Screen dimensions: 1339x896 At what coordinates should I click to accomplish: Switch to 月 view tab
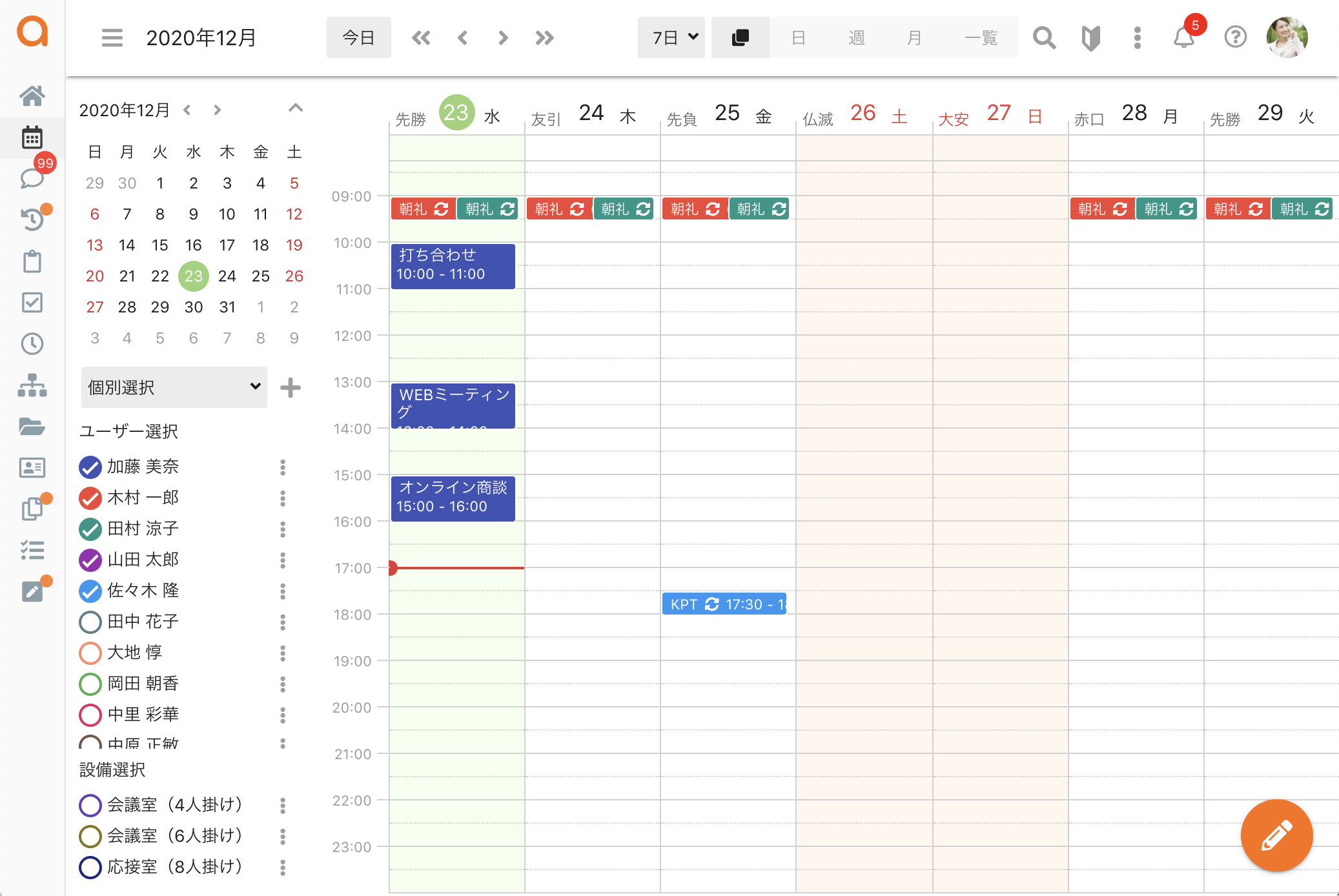click(x=914, y=38)
